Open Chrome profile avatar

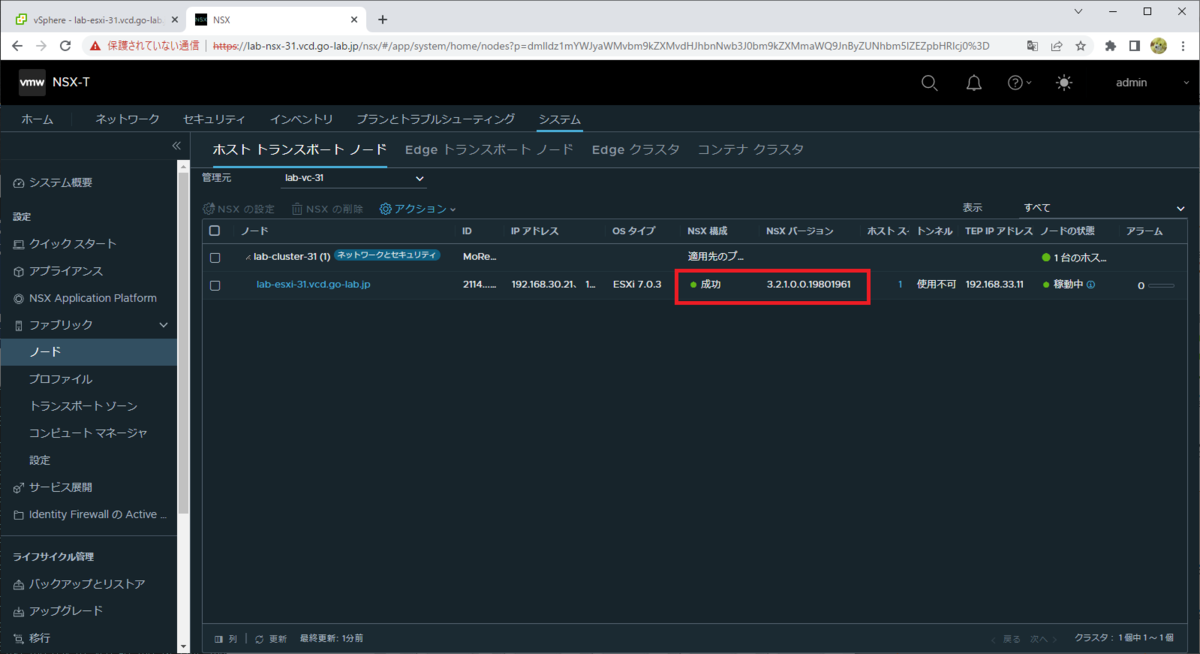(x=1159, y=46)
